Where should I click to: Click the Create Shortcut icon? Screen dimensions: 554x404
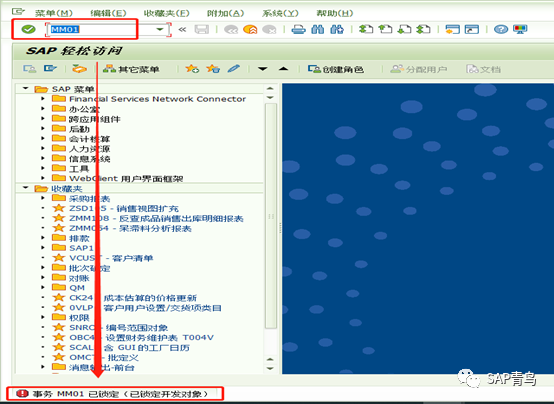(472, 29)
